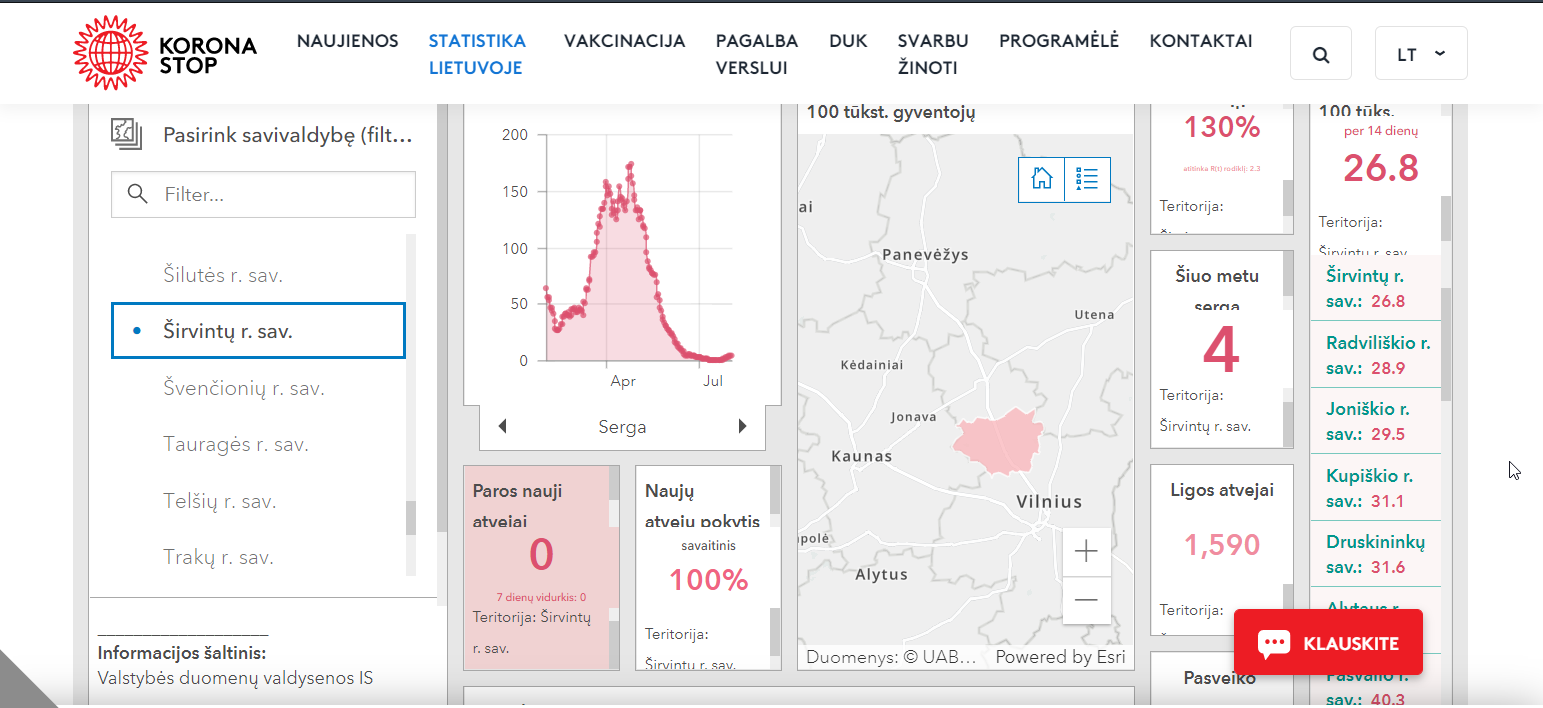Click the Powered by Esri link
The width and height of the screenshot is (1543, 708).
pos(1060,657)
